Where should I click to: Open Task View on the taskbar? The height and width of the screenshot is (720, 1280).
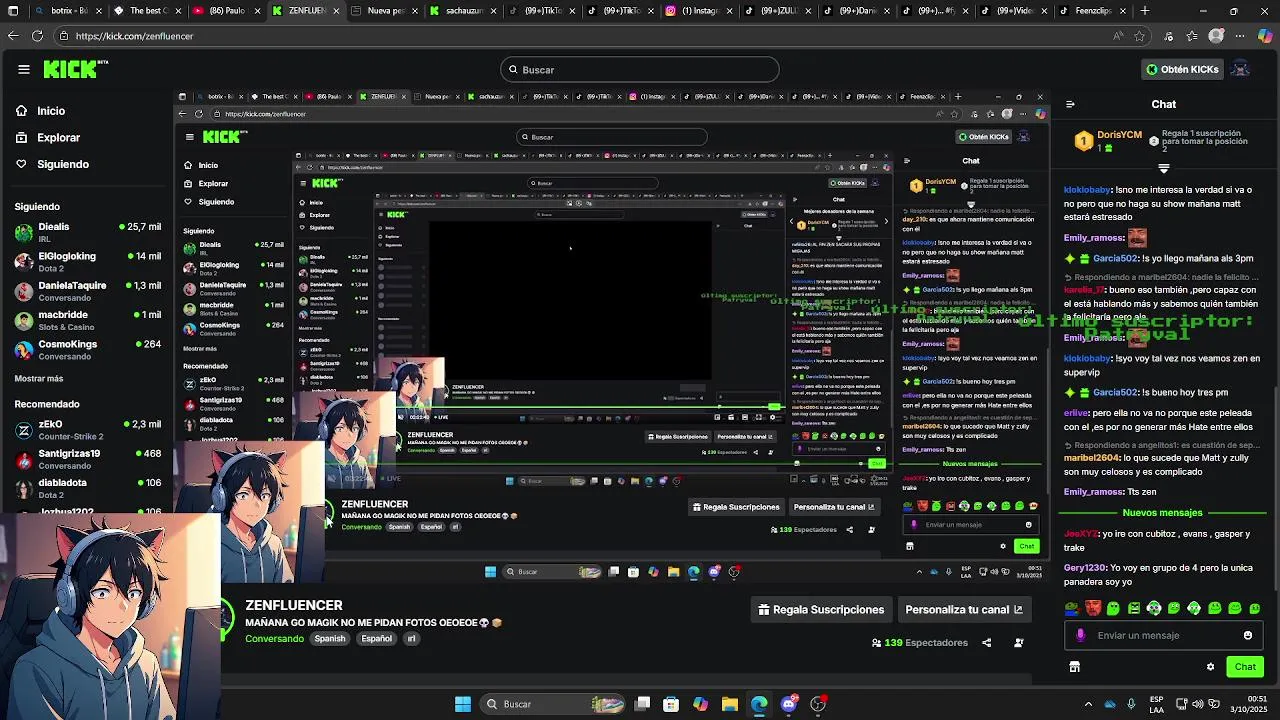(x=643, y=704)
